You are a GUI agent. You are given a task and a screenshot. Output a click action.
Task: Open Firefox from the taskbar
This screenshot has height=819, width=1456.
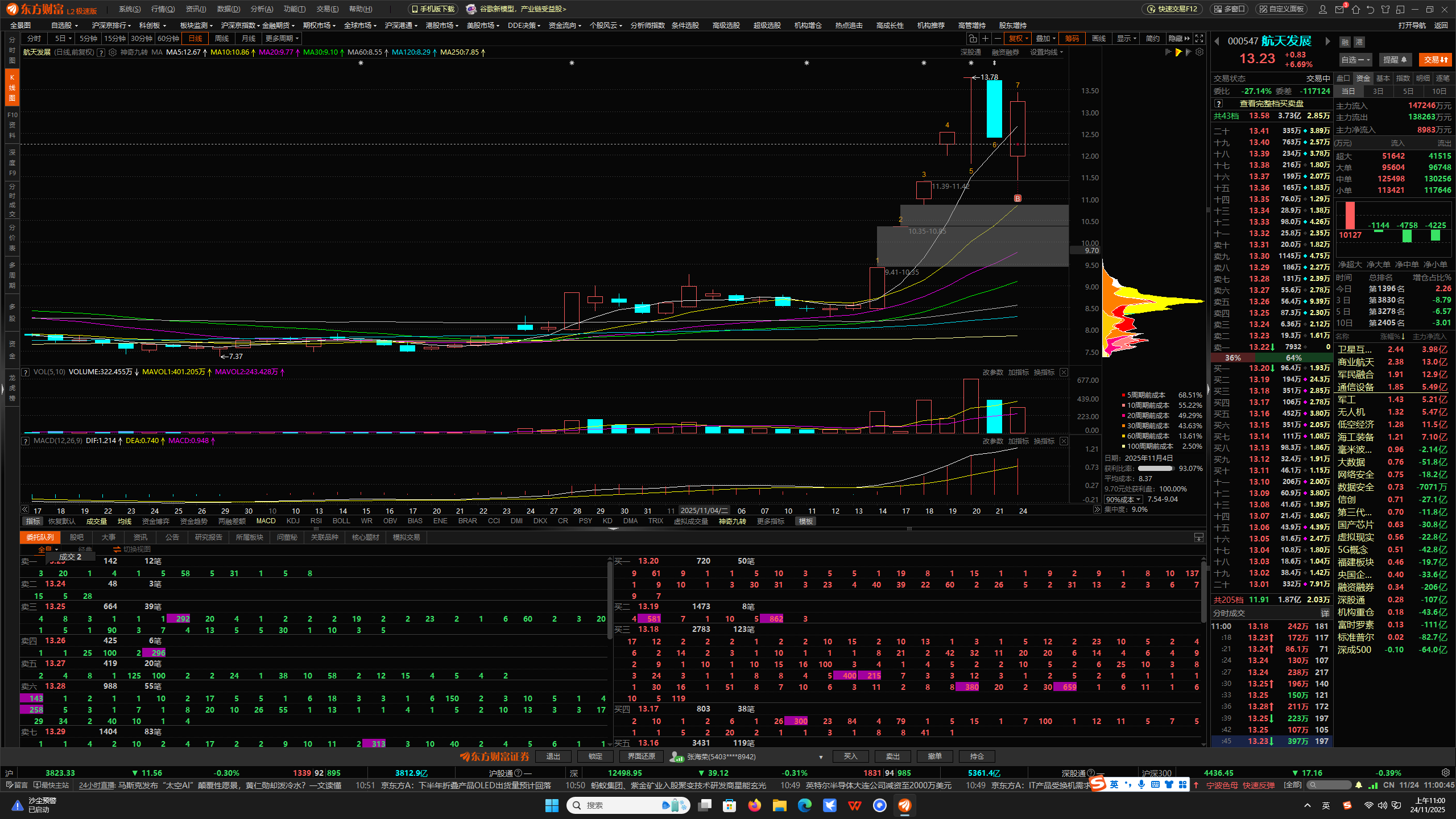(755, 805)
